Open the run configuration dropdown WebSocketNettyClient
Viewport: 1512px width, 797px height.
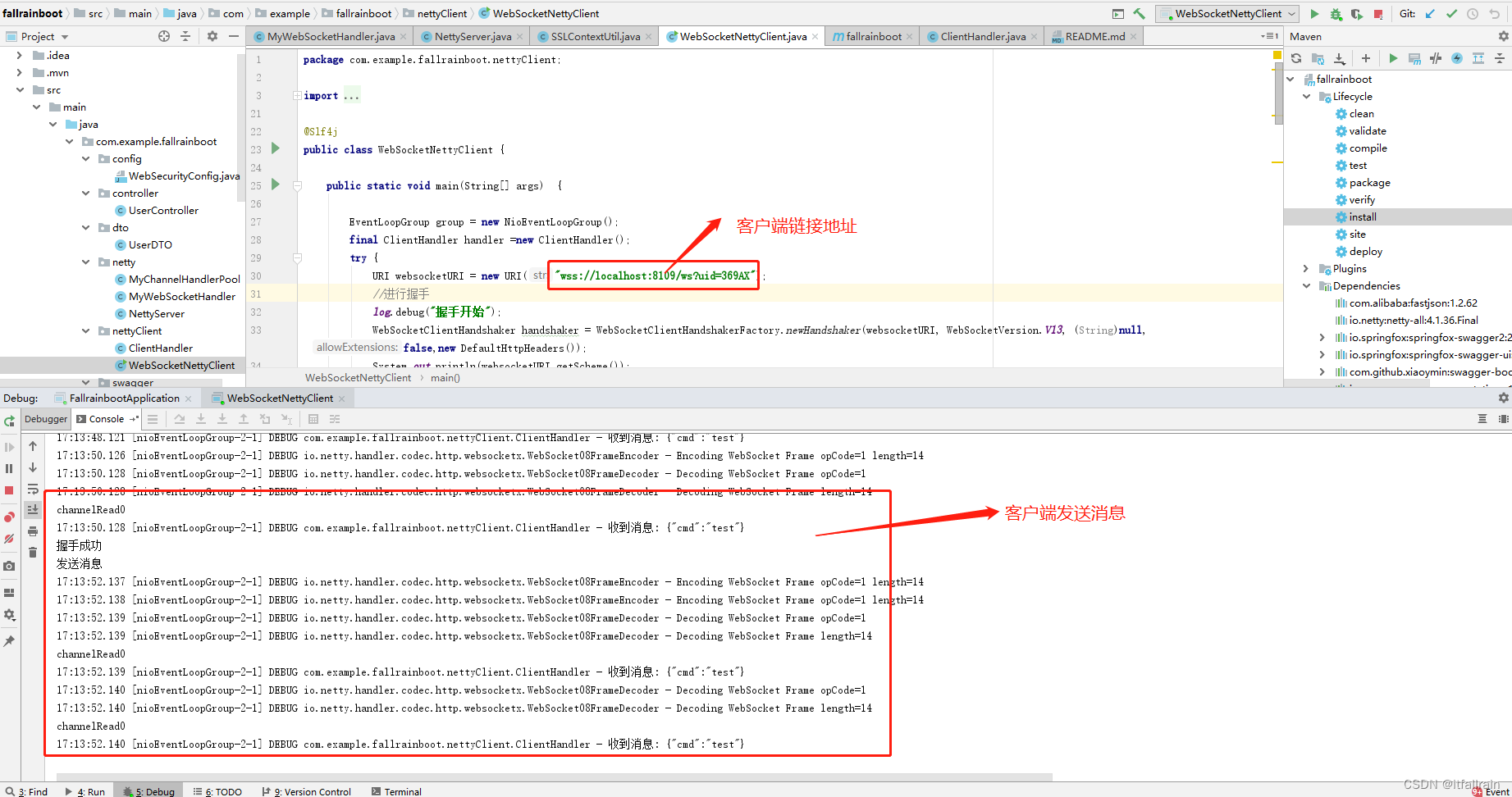tap(1227, 14)
